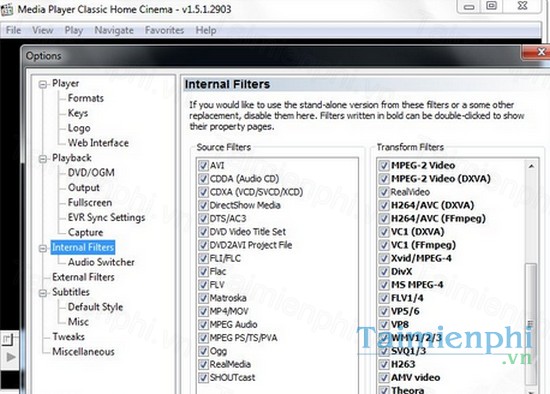
Task: Disable the Flac source filter
Action: [203, 272]
